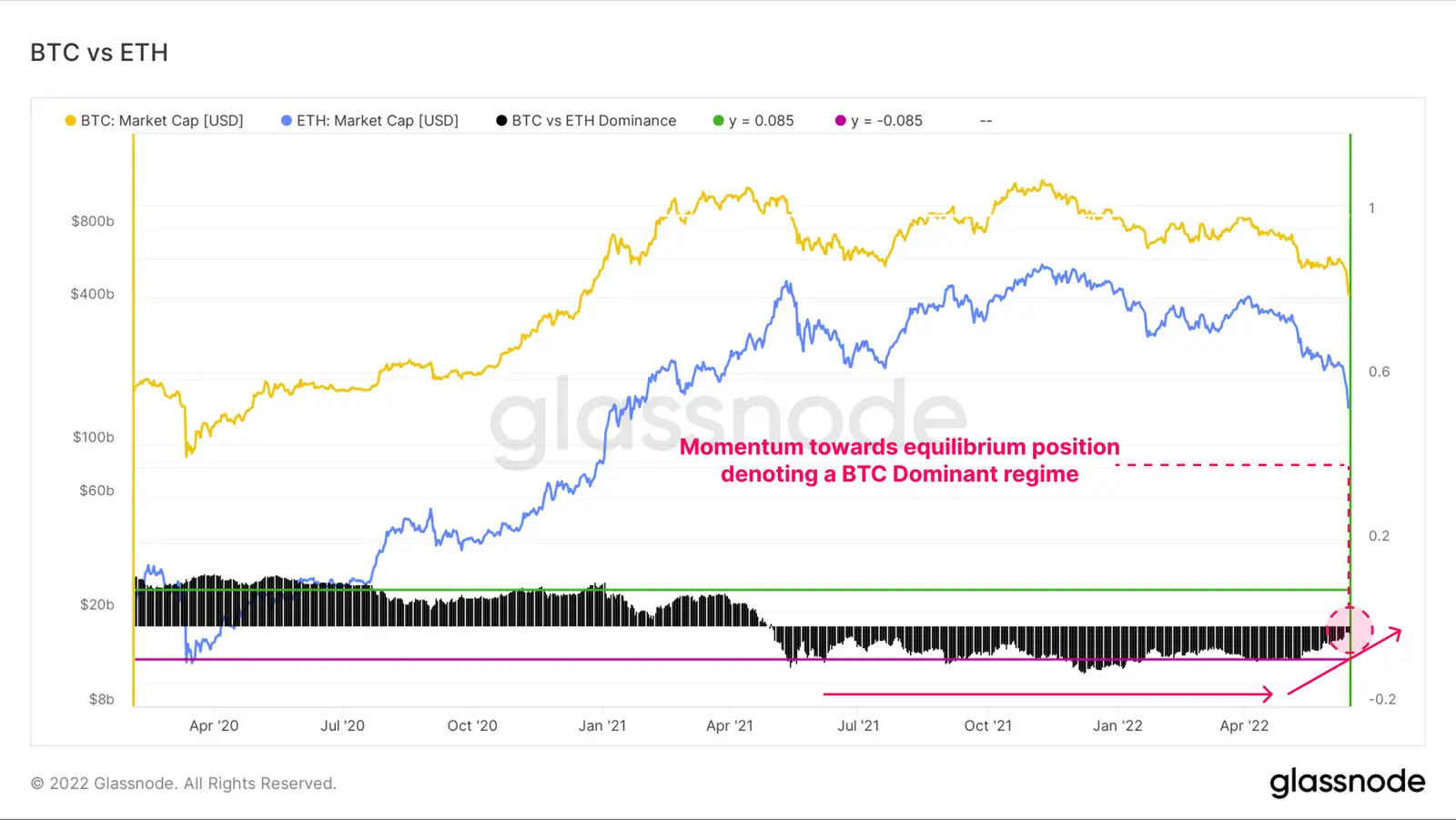Click the Apr '22 x-axis label
Image resolution: width=1456 pixels, height=820 pixels.
tap(1244, 726)
